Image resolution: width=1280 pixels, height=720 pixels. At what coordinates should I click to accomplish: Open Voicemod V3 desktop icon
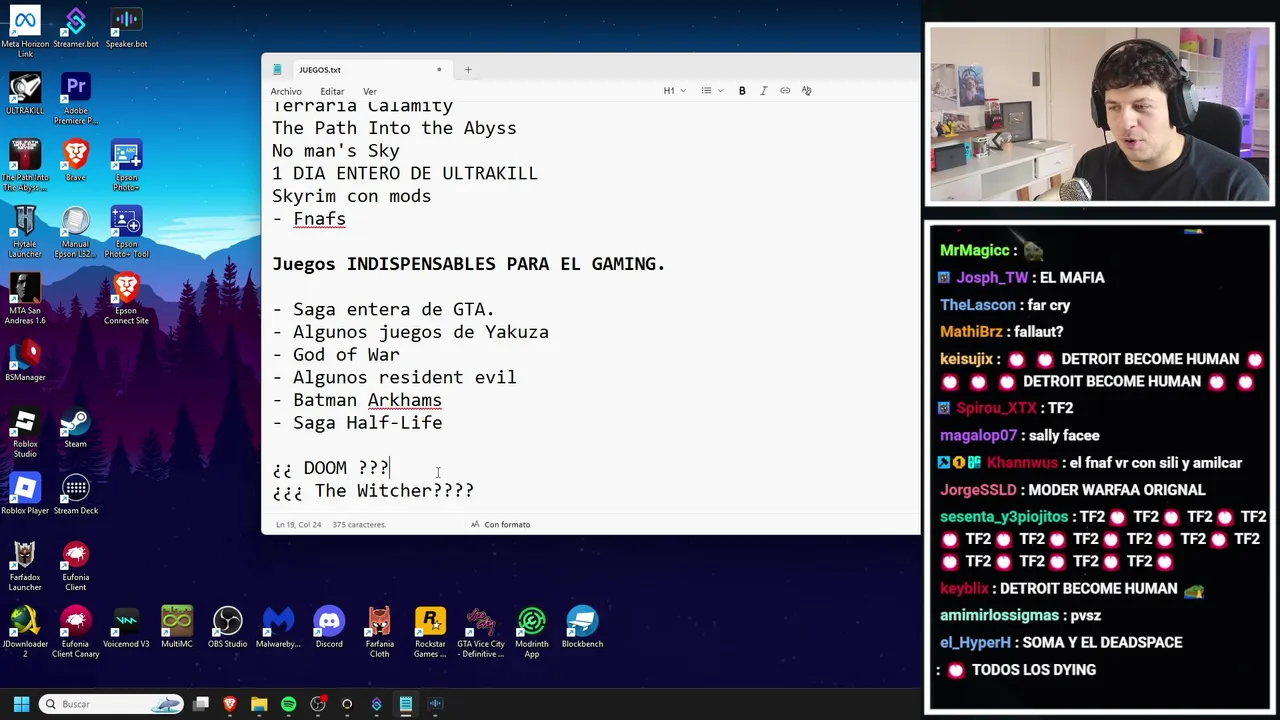(x=126, y=627)
